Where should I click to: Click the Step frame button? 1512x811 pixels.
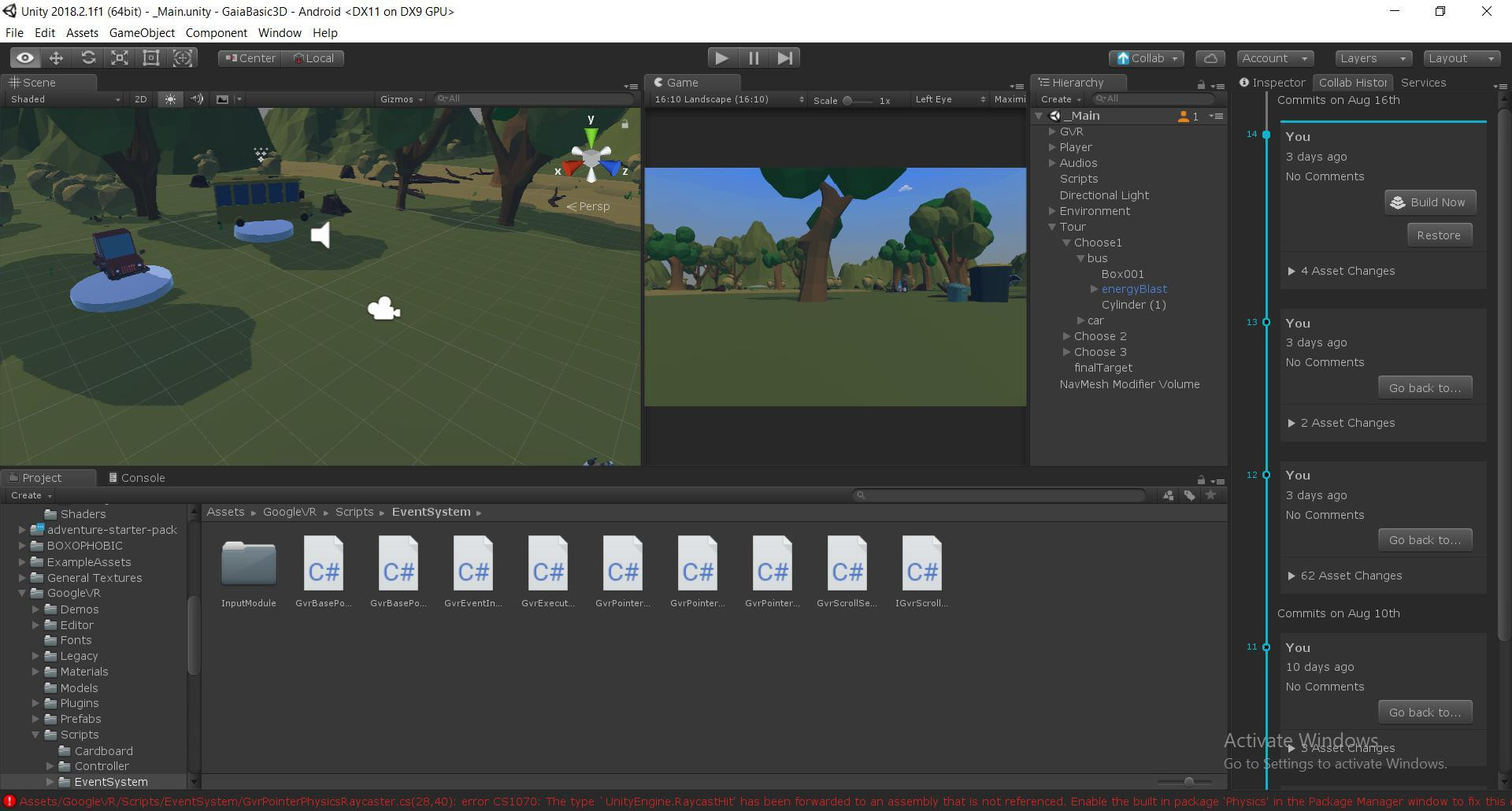(x=785, y=58)
